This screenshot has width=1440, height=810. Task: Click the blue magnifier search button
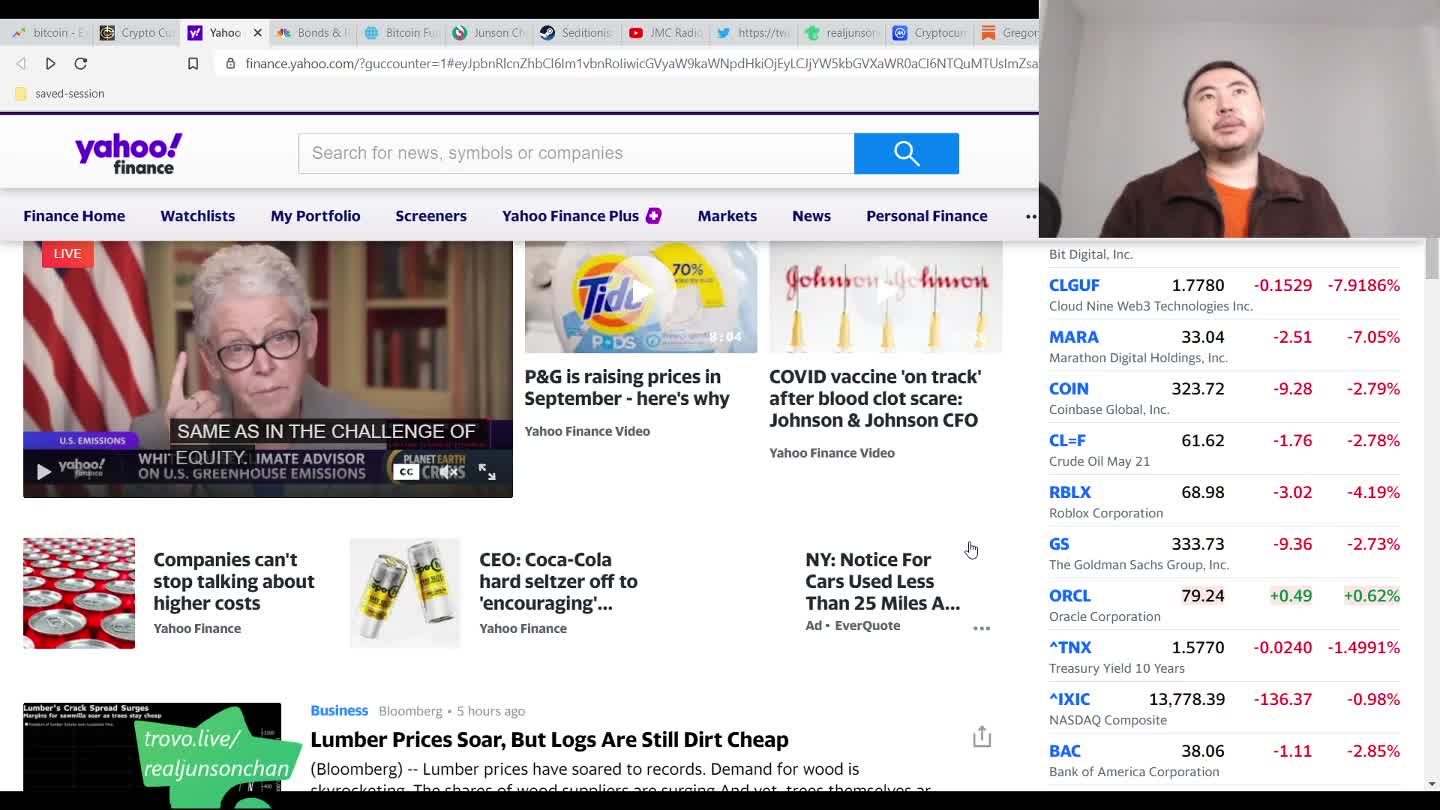pos(906,153)
